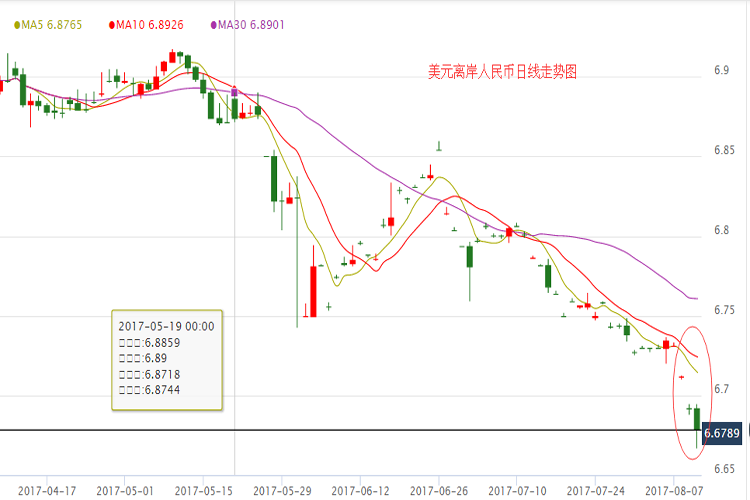Select the red chart title text
This screenshot has height=500, width=750.
pos(502,72)
